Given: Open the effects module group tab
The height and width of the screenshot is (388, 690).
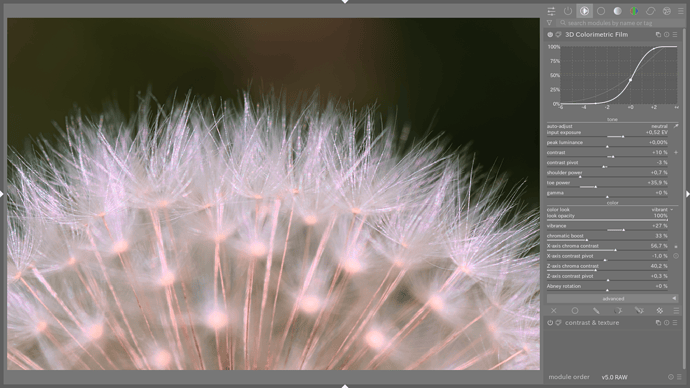Looking at the screenshot, I should point(667,11).
